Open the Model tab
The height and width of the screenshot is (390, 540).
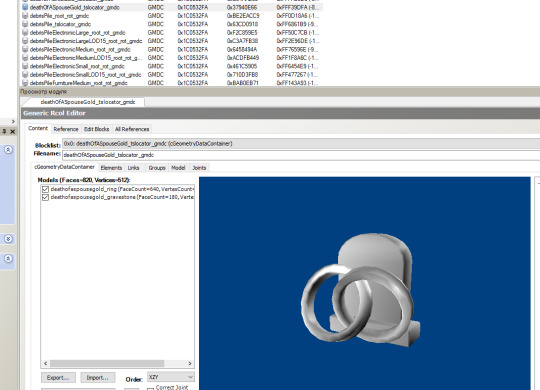pos(178,168)
